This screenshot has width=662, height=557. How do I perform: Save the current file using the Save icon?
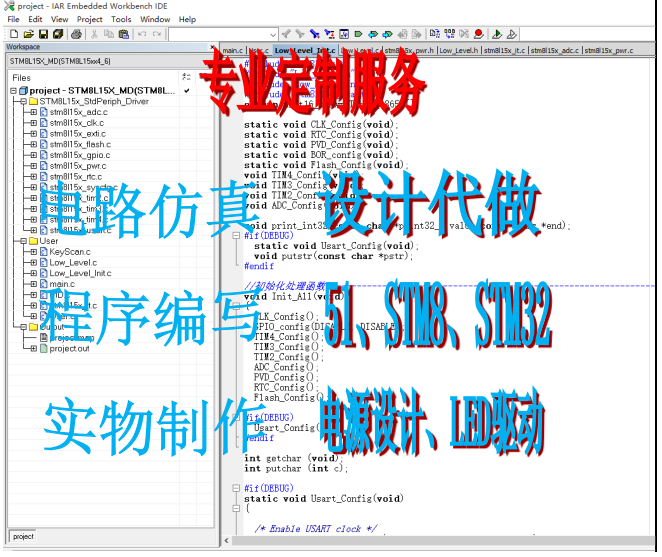coord(43,34)
